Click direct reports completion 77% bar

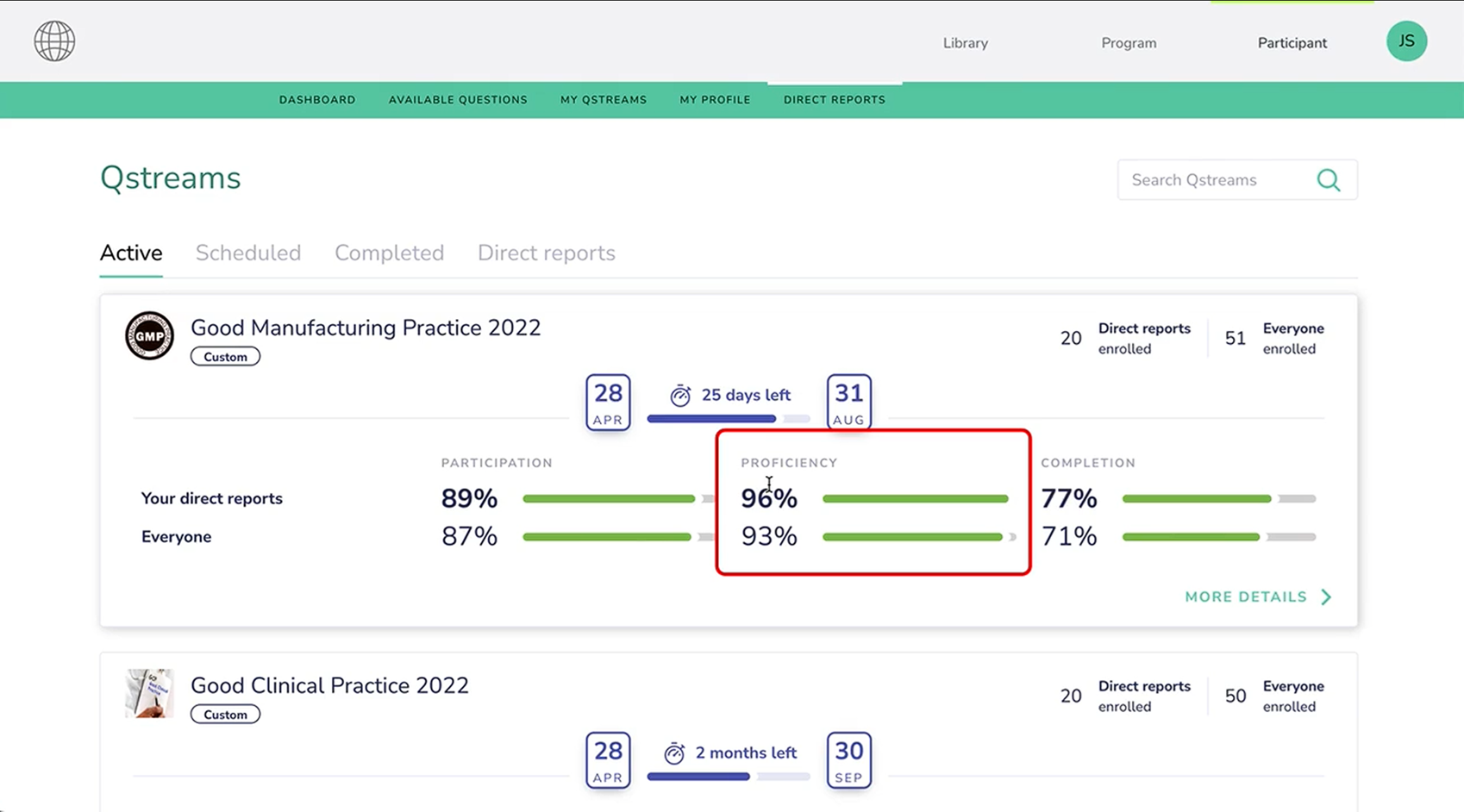[x=1219, y=498]
